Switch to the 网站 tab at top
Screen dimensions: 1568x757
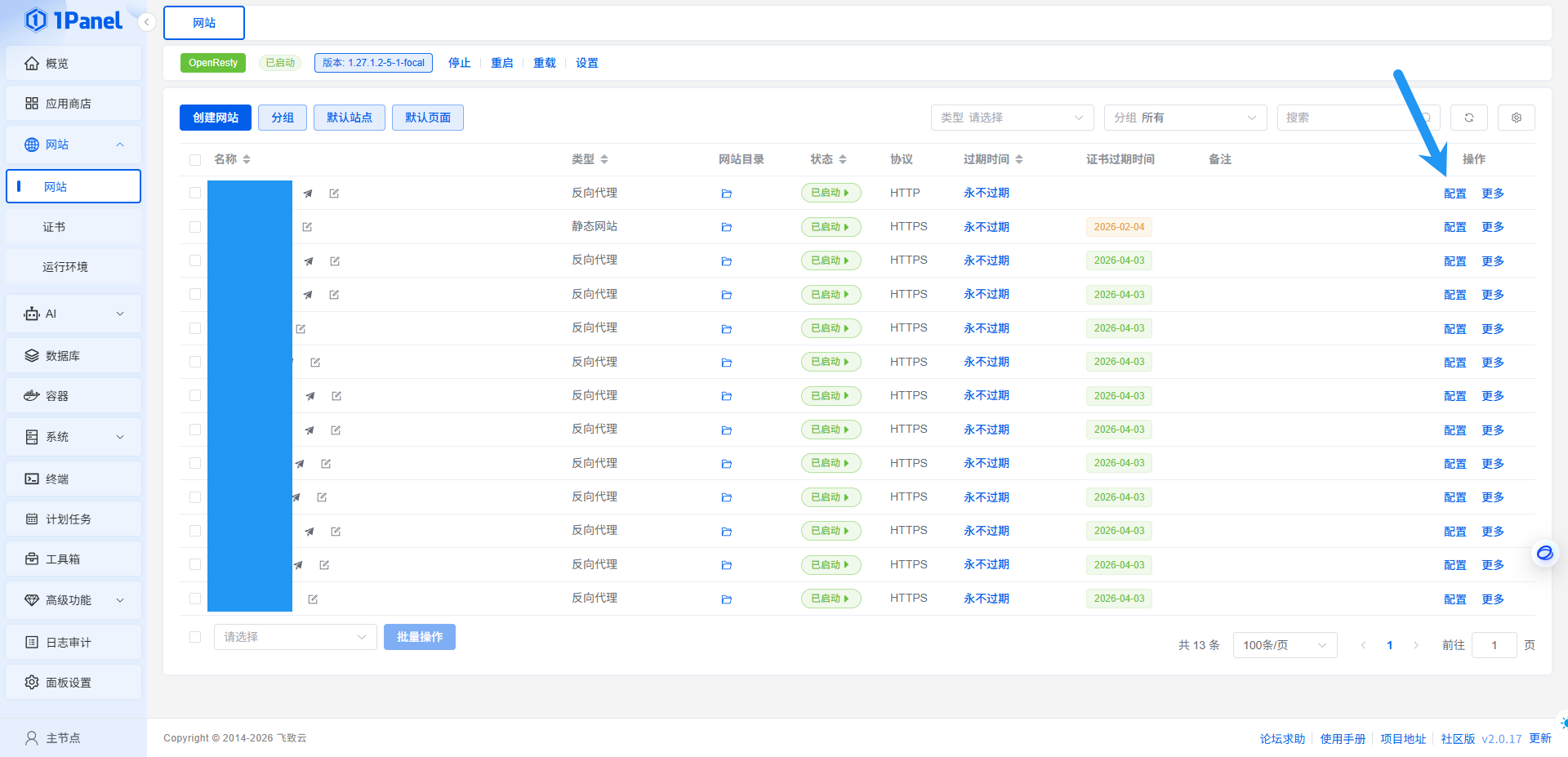[203, 23]
